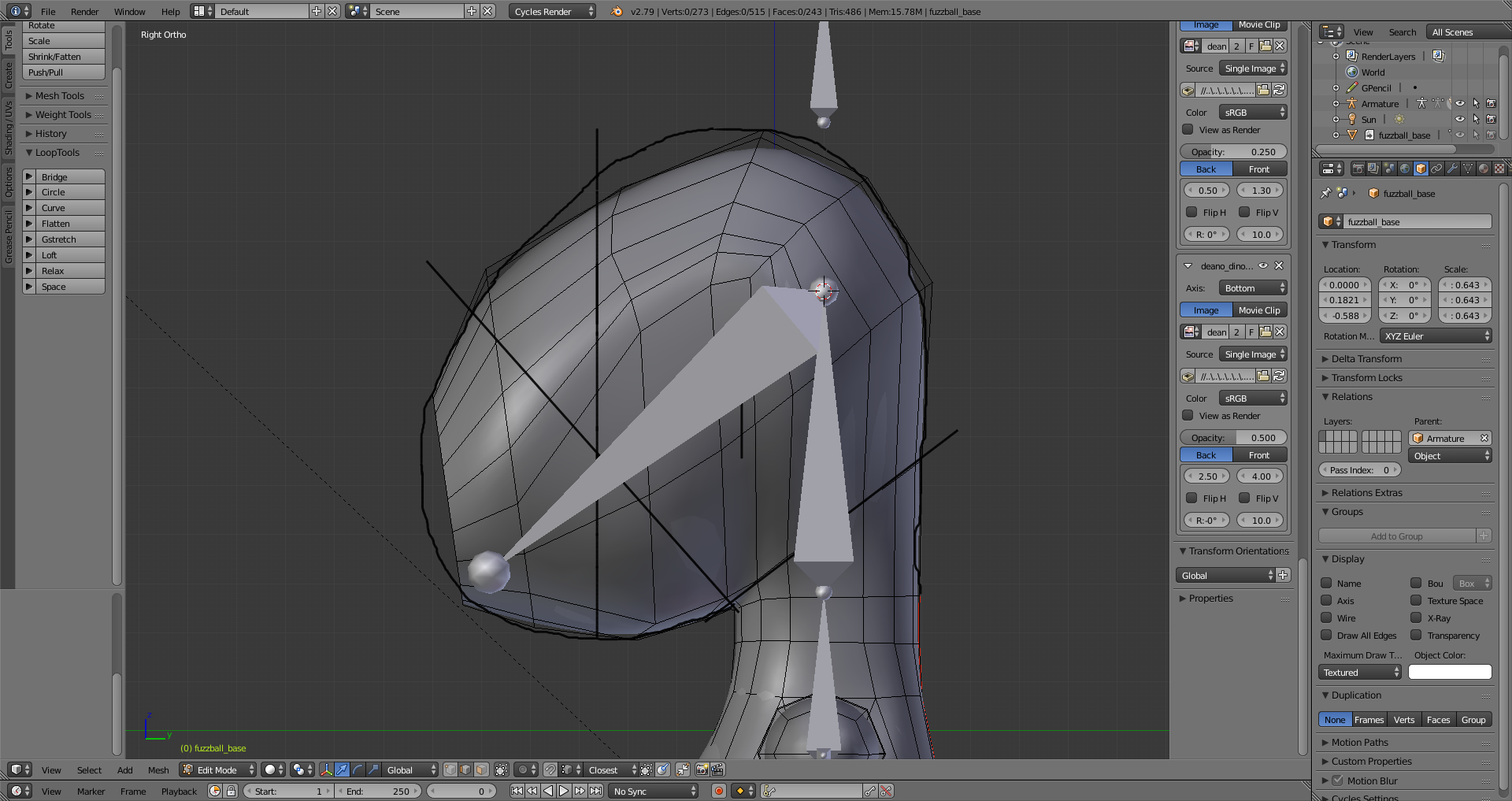Screen dimensions: 1512x801
Task: Switch to the Create tool shelf tab
Action: (x=9, y=76)
